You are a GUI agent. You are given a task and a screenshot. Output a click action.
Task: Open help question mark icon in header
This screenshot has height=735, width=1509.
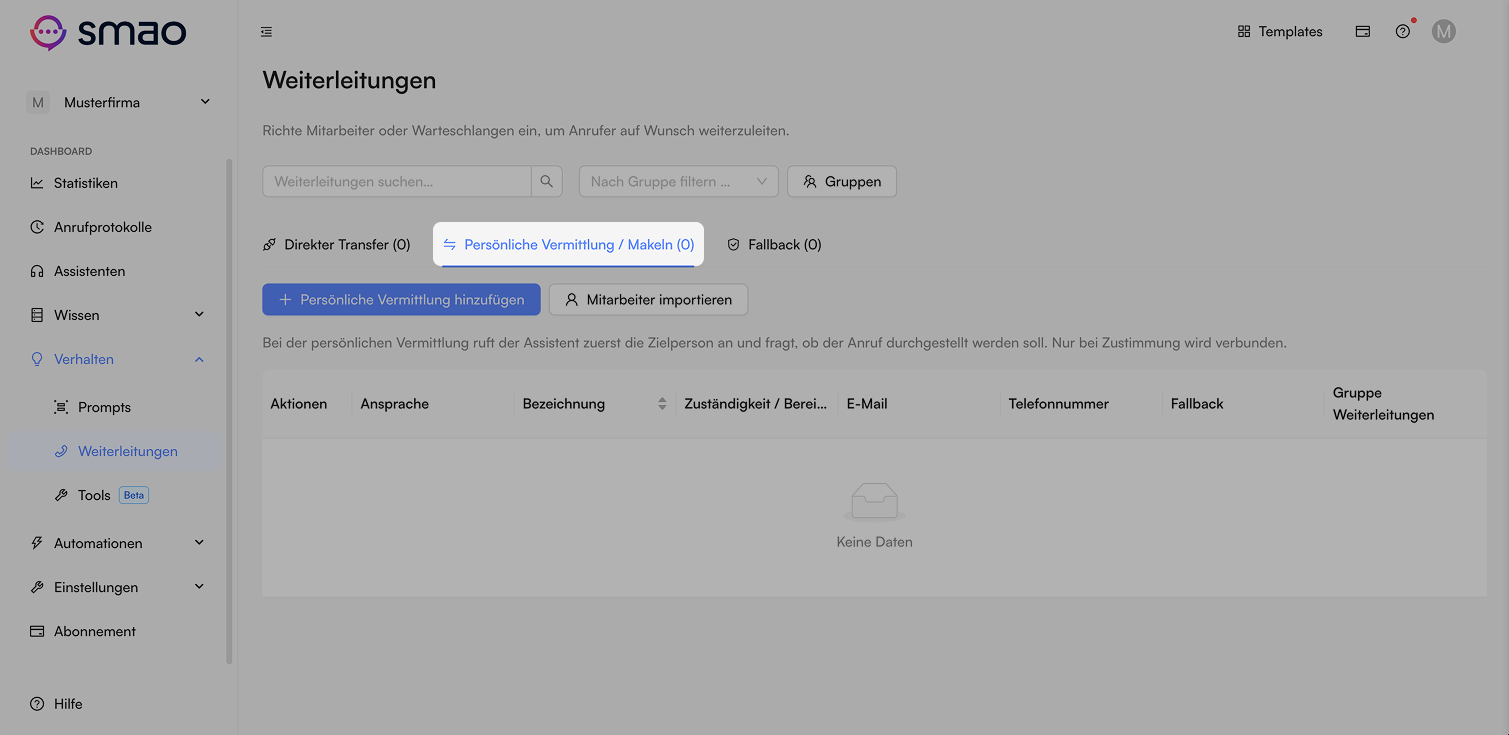(1403, 32)
